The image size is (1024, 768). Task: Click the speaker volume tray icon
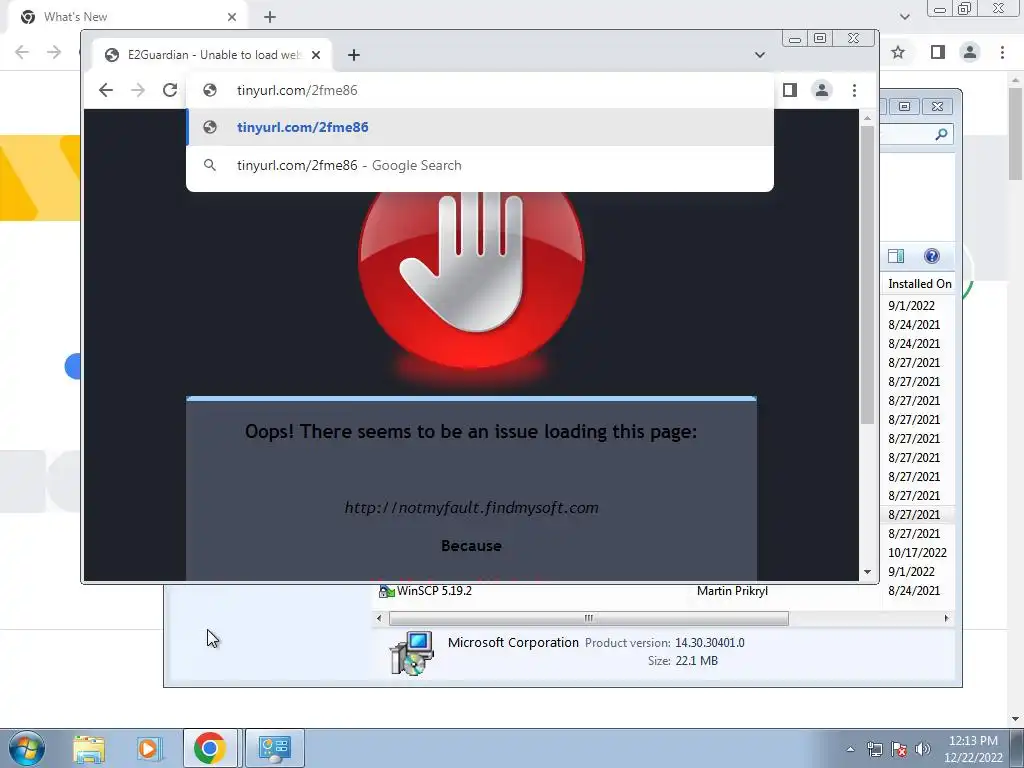coord(922,749)
